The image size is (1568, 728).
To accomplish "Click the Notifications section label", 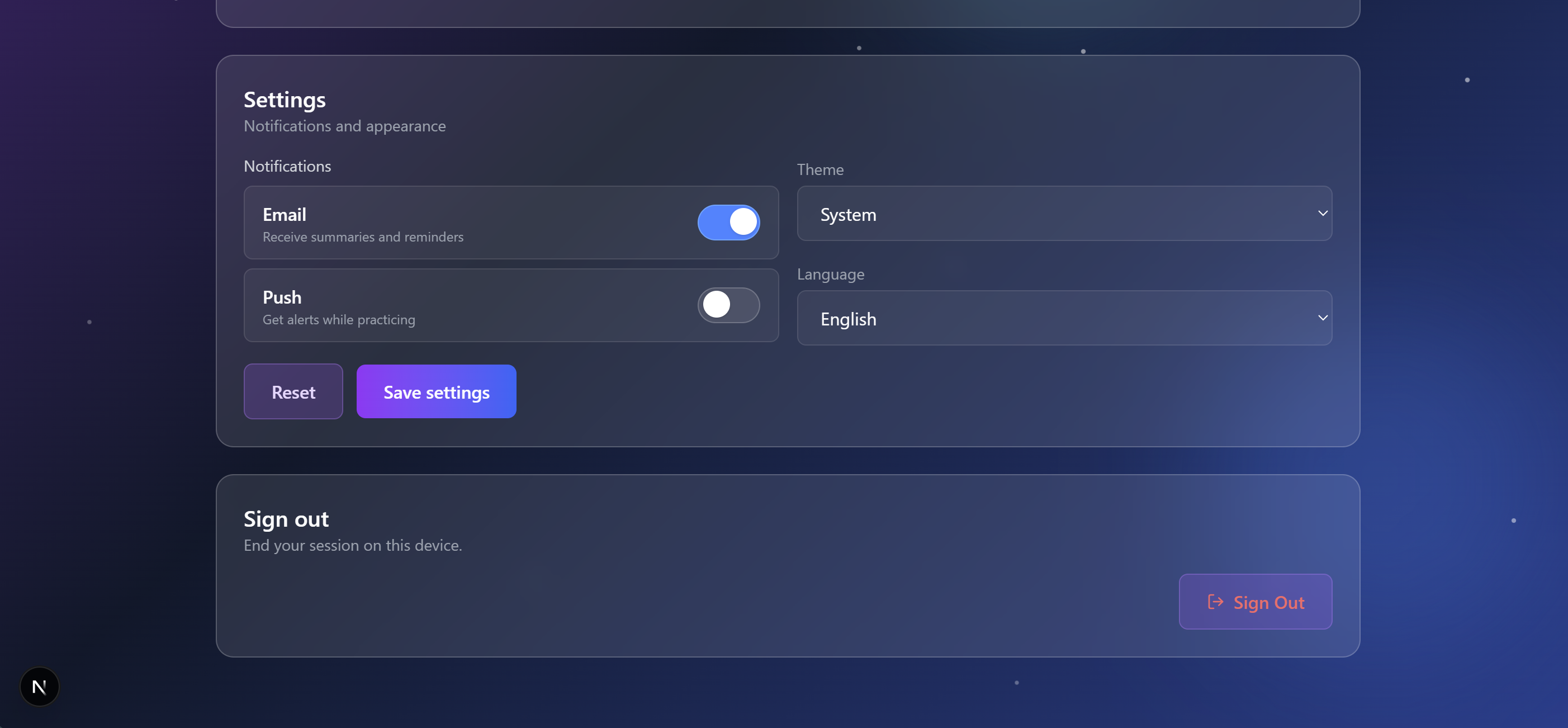I will click(x=287, y=166).
